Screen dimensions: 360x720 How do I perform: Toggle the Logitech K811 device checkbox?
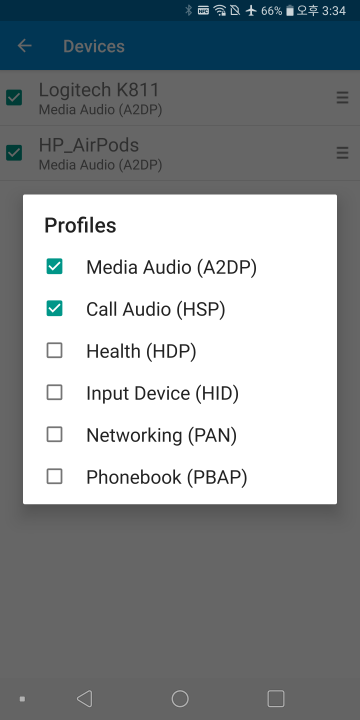[x=14, y=97]
